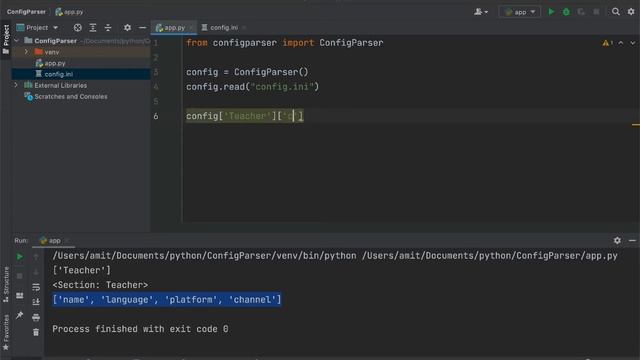Click the yellow warning stripe marker
The height and width of the screenshot is (360, 640).
coord(636,125)
